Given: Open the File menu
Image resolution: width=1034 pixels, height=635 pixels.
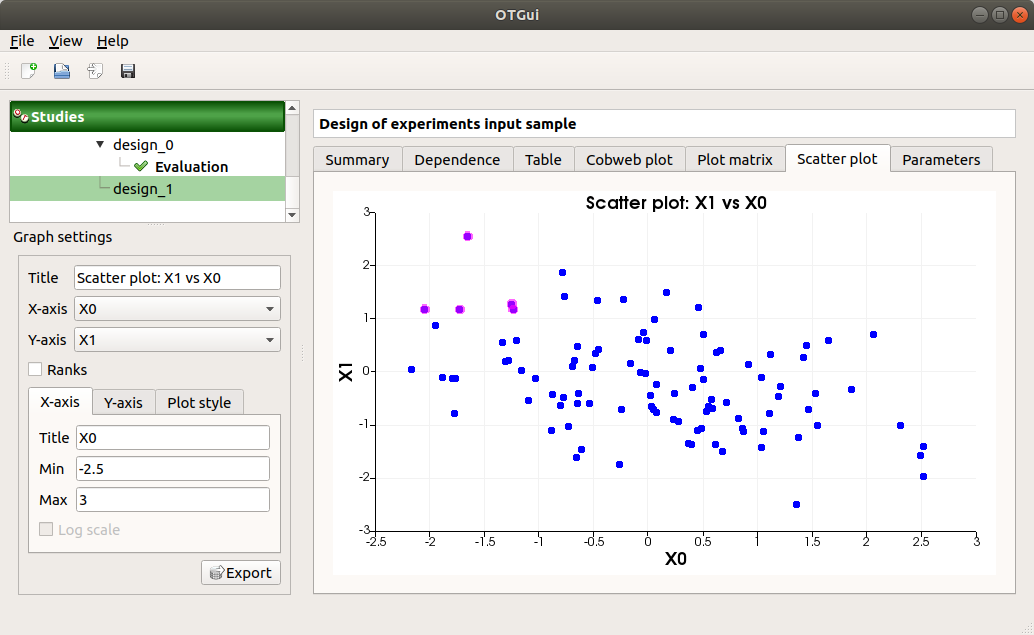Looking at the screenshot, I should [x=21, y=41].
